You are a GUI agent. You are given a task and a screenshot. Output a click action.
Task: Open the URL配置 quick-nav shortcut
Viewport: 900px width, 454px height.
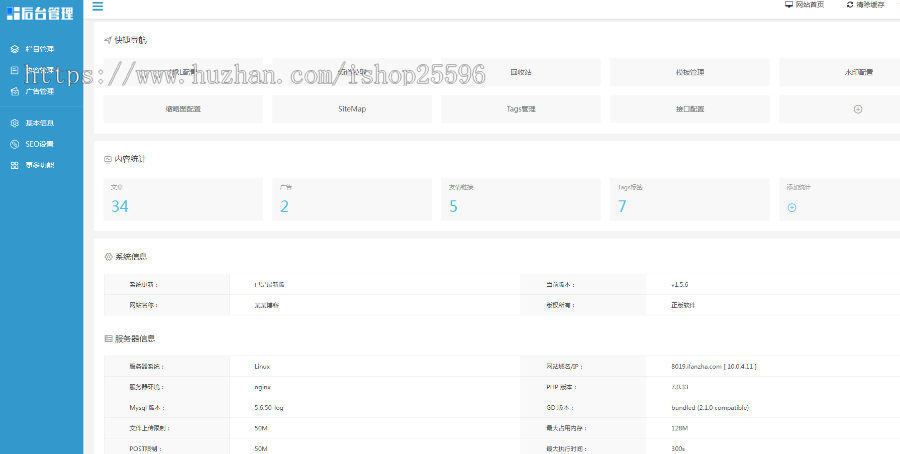183,72
